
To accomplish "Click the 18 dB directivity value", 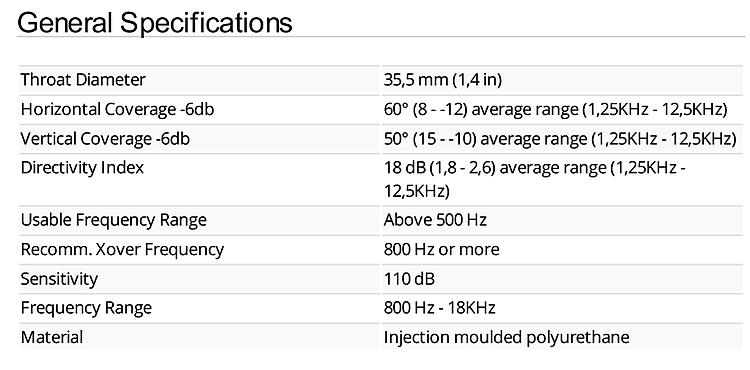I will click(535, 179).
